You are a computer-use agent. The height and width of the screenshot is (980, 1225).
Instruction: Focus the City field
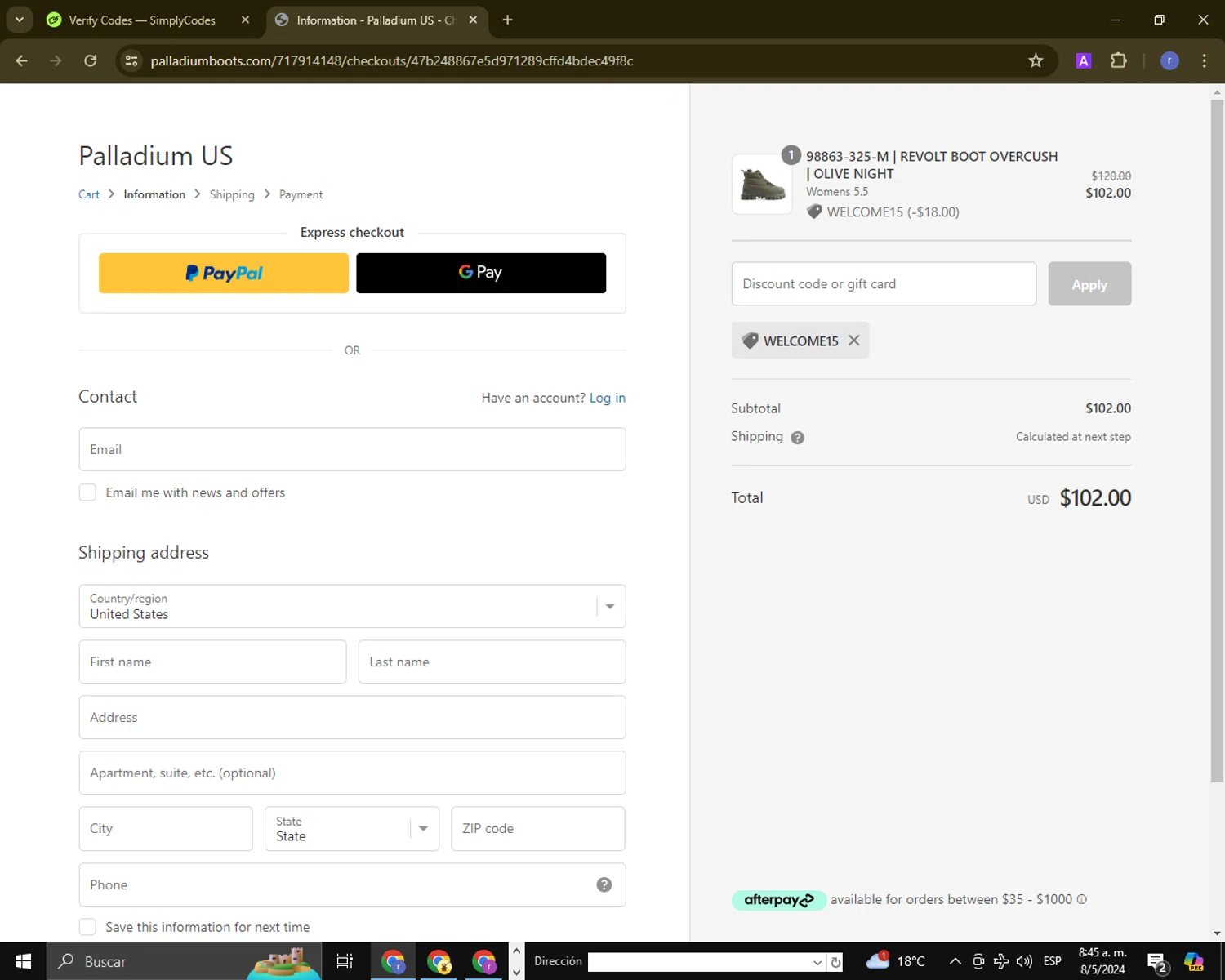[166, 828]
